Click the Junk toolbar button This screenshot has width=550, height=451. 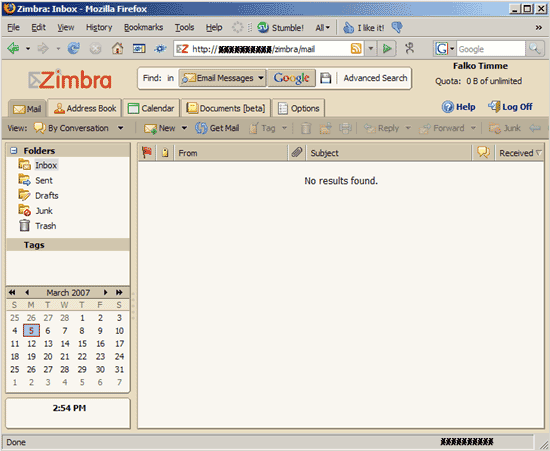(x=504, y=128)
